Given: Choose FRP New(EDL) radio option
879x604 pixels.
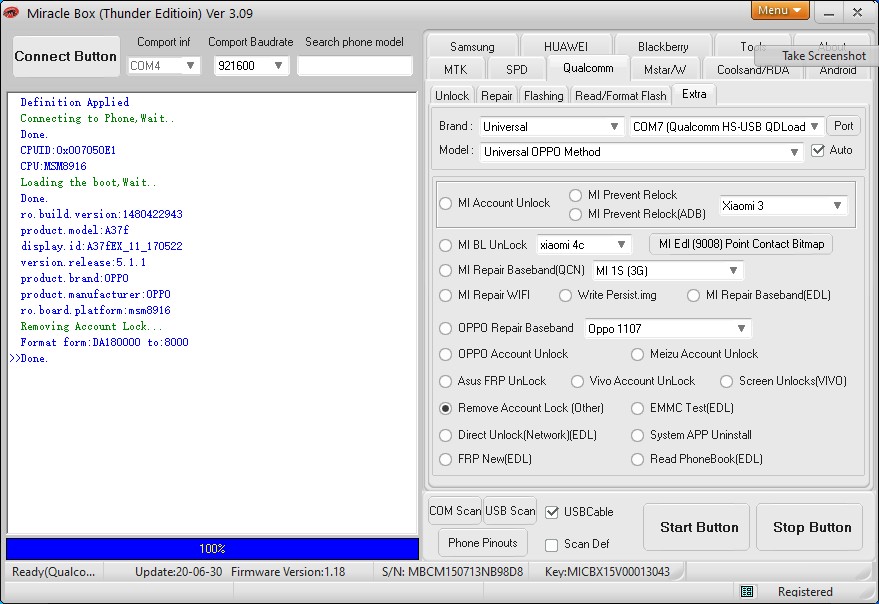Looking at the screenshot, I should tap(446, 459).
